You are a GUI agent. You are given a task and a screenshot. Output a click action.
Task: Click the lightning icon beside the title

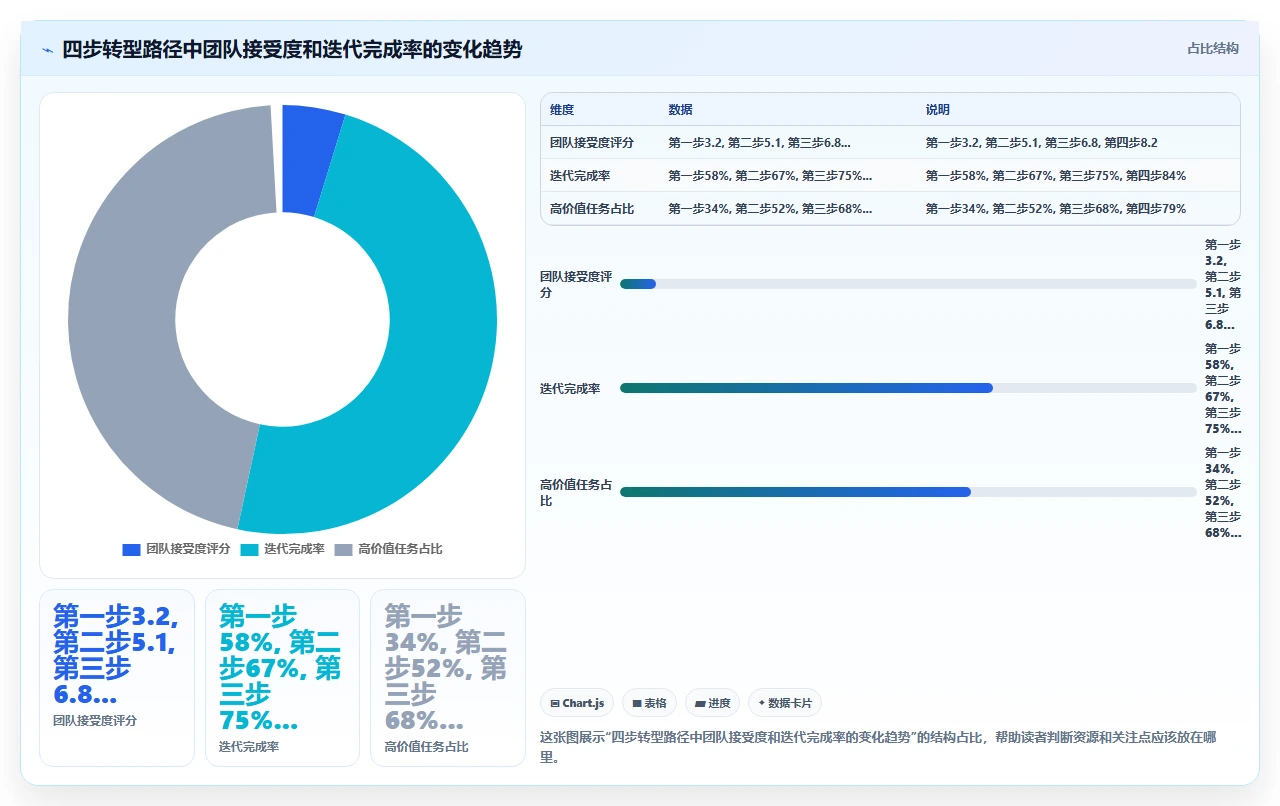47,50
